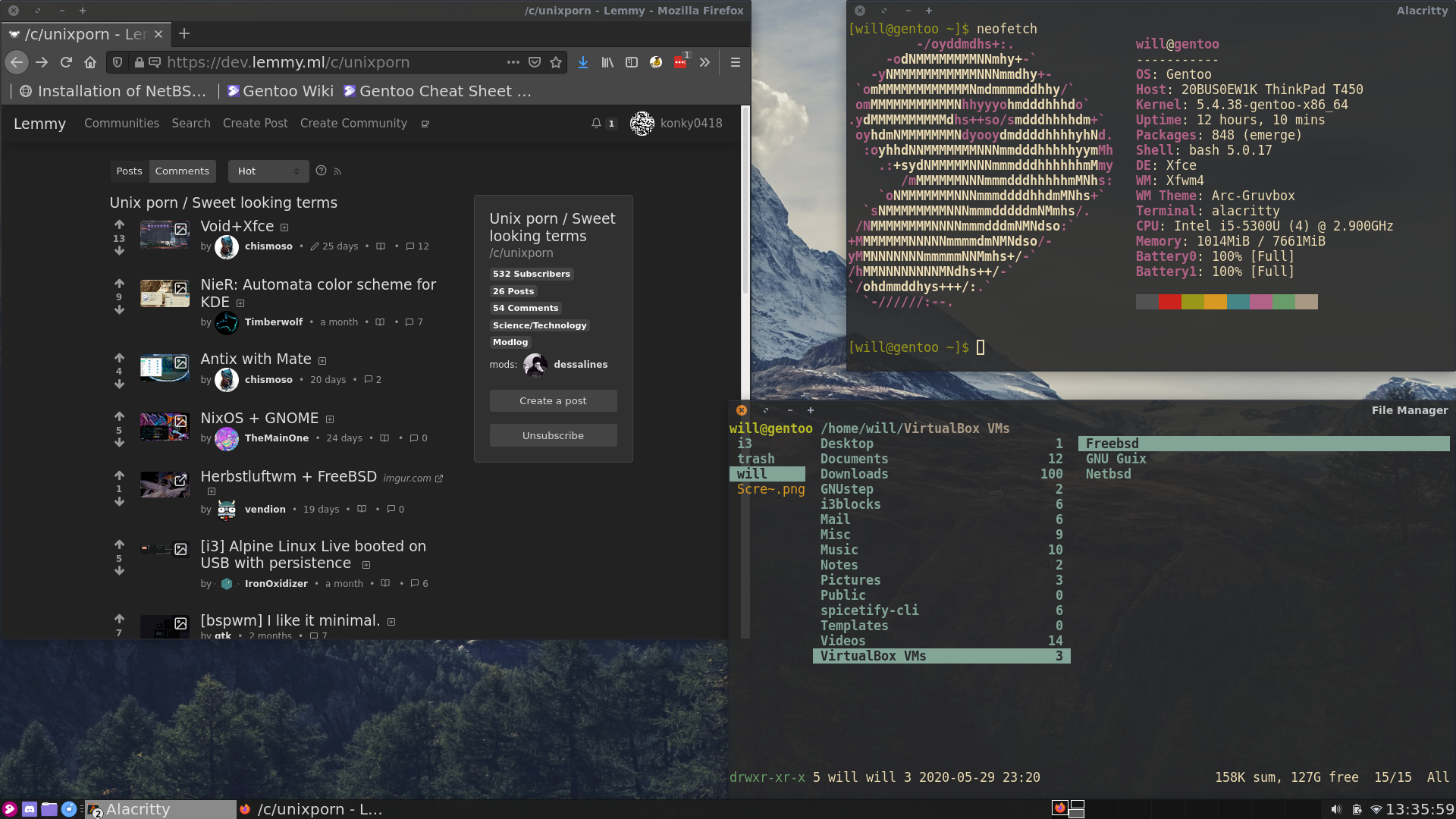Expand Alpine Linux Live post preview

point(366,565)
